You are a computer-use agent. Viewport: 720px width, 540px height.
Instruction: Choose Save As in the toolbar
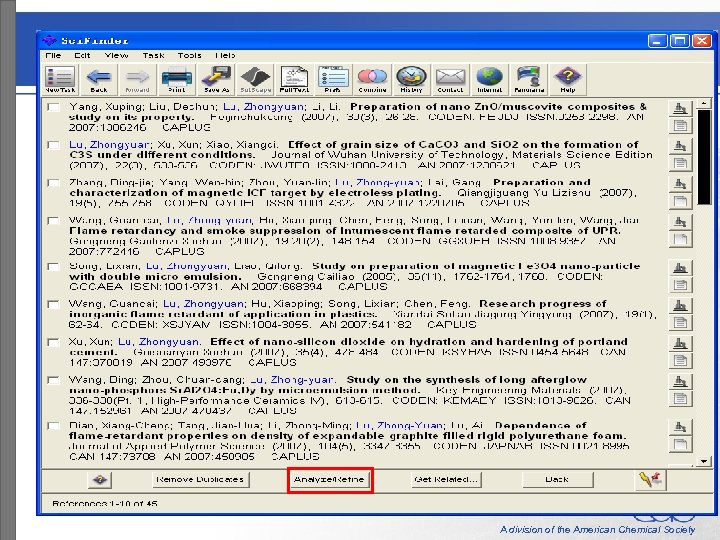[216, 79]
